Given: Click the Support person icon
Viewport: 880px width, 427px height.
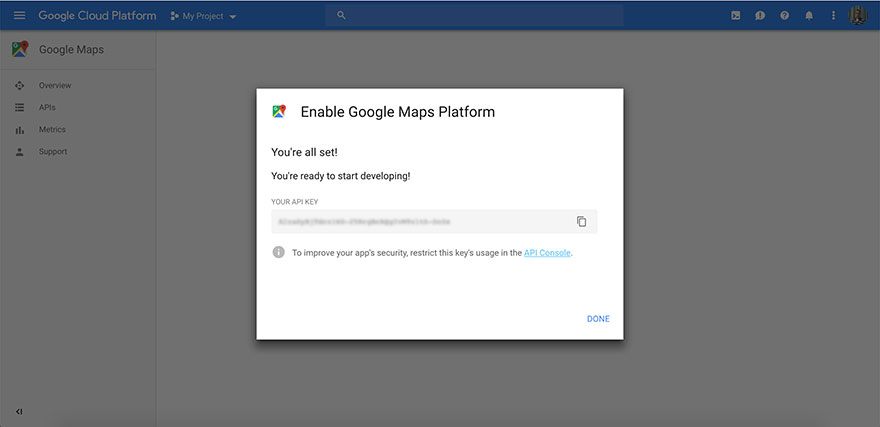Looking at the screenshot, I should point(20,151).
